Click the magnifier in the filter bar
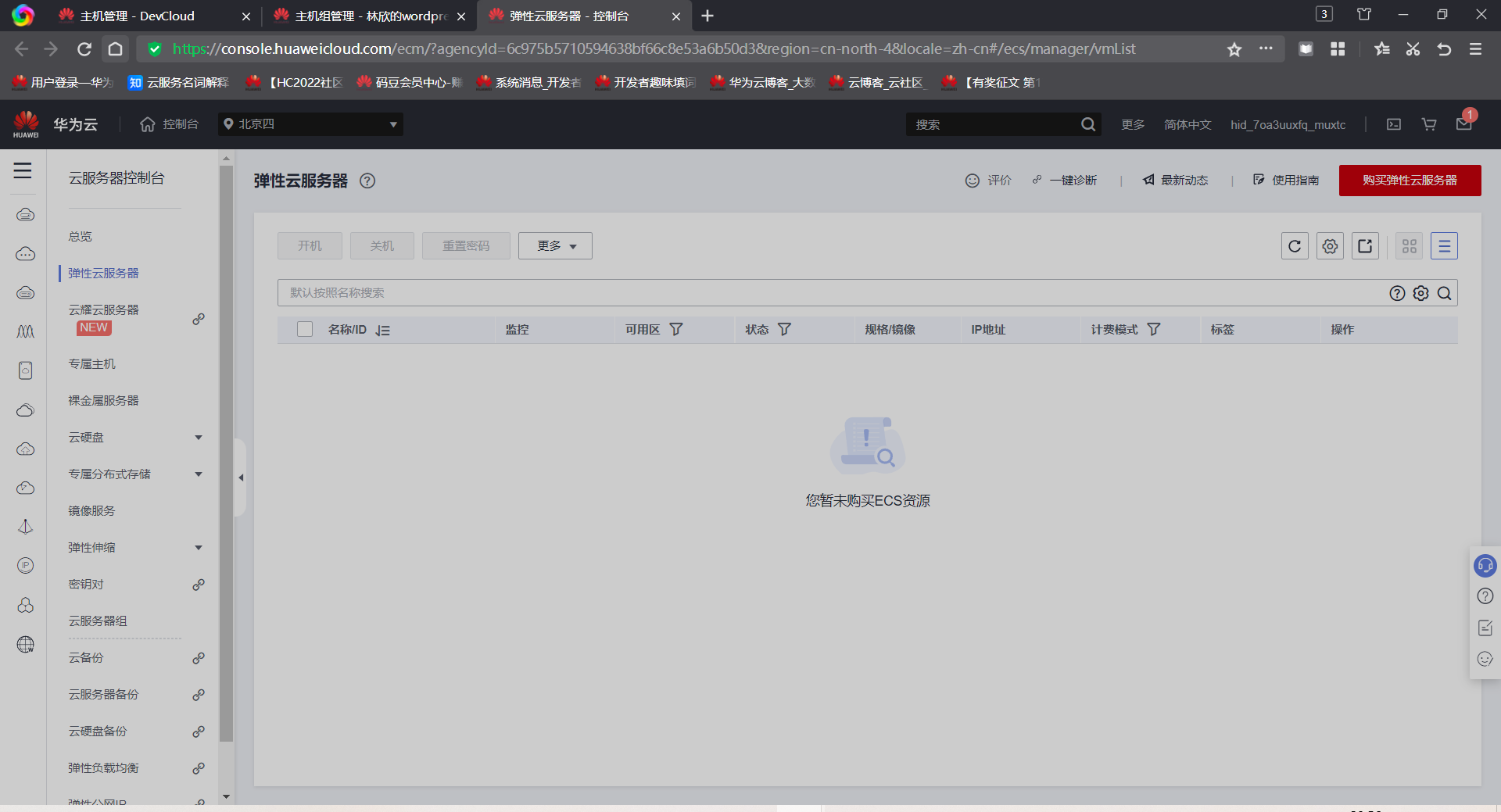 pos(1445,293)
